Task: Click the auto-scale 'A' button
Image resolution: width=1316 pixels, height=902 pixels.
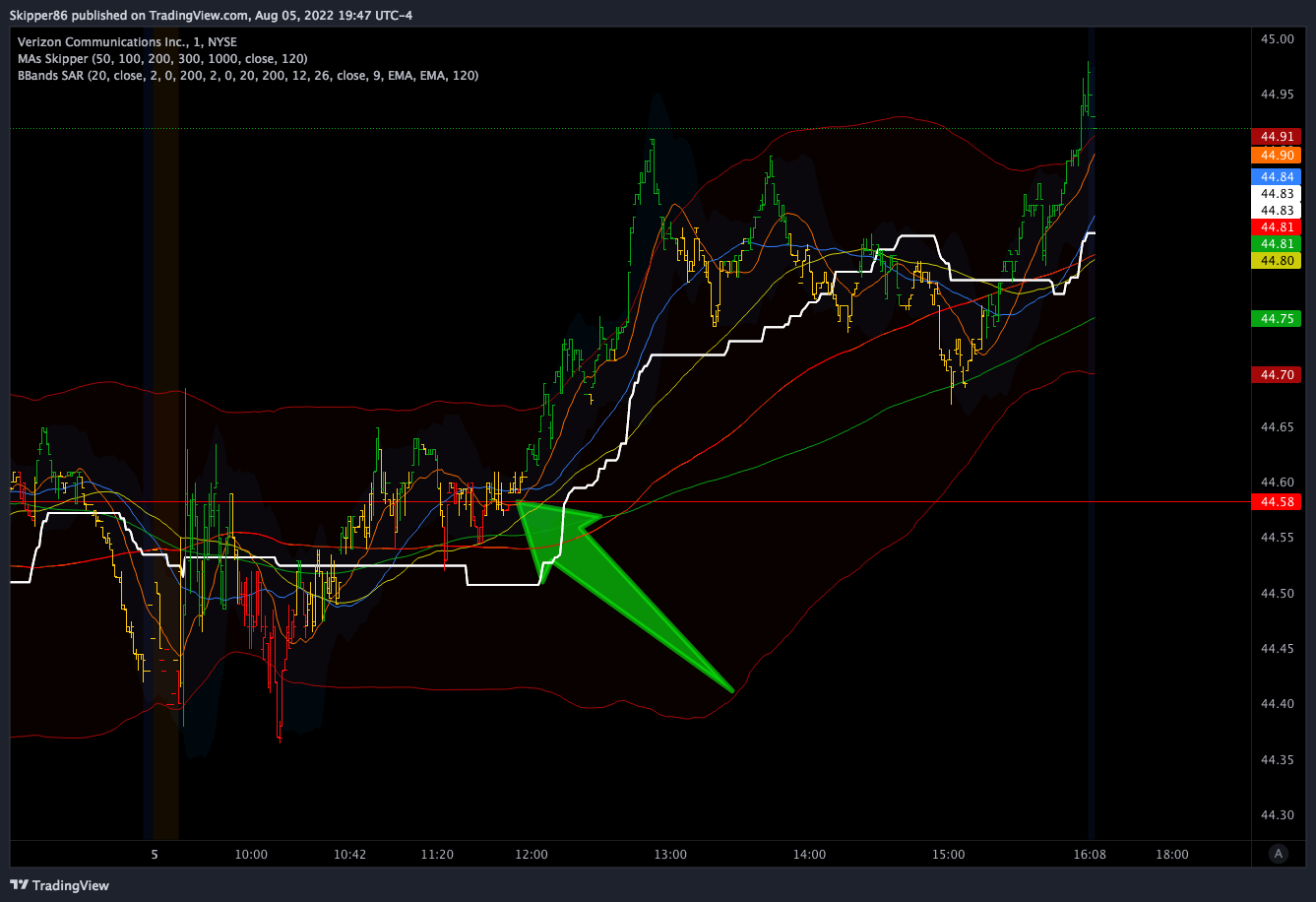Action: (x=1278, y=854)
